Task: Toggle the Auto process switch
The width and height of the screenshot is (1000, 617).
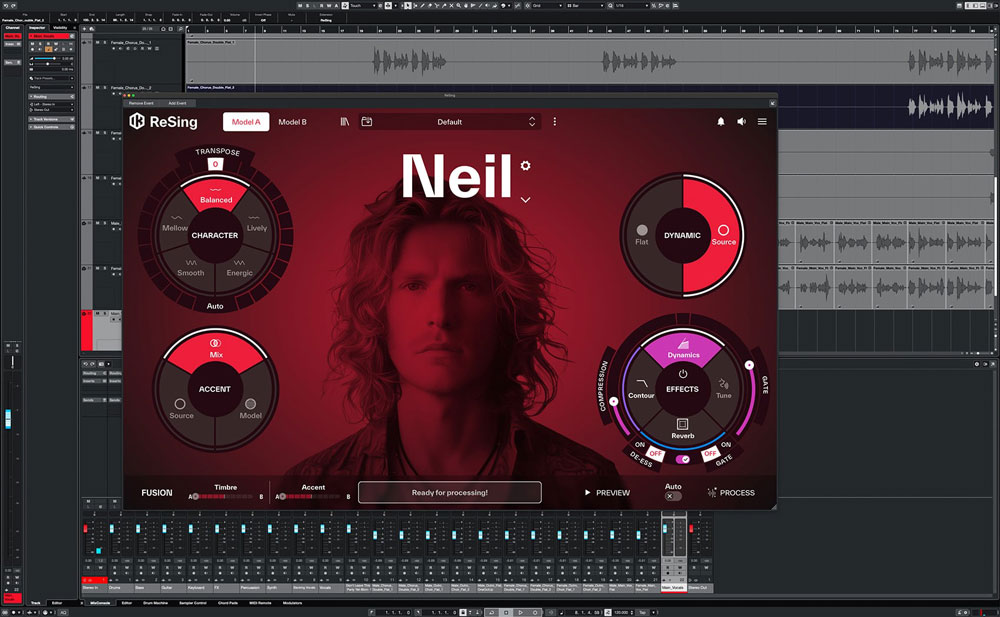Action: (673, 496)
